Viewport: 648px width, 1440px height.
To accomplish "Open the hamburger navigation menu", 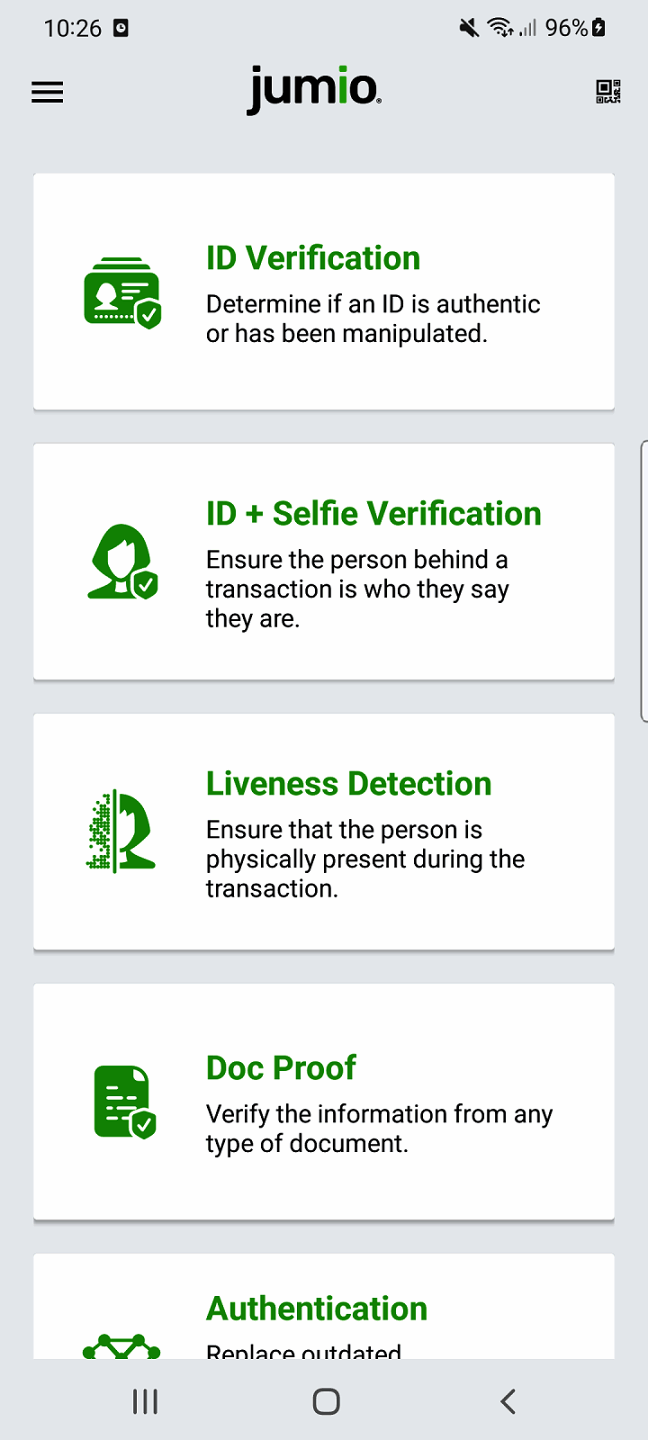I will click(x=47, y=93).
